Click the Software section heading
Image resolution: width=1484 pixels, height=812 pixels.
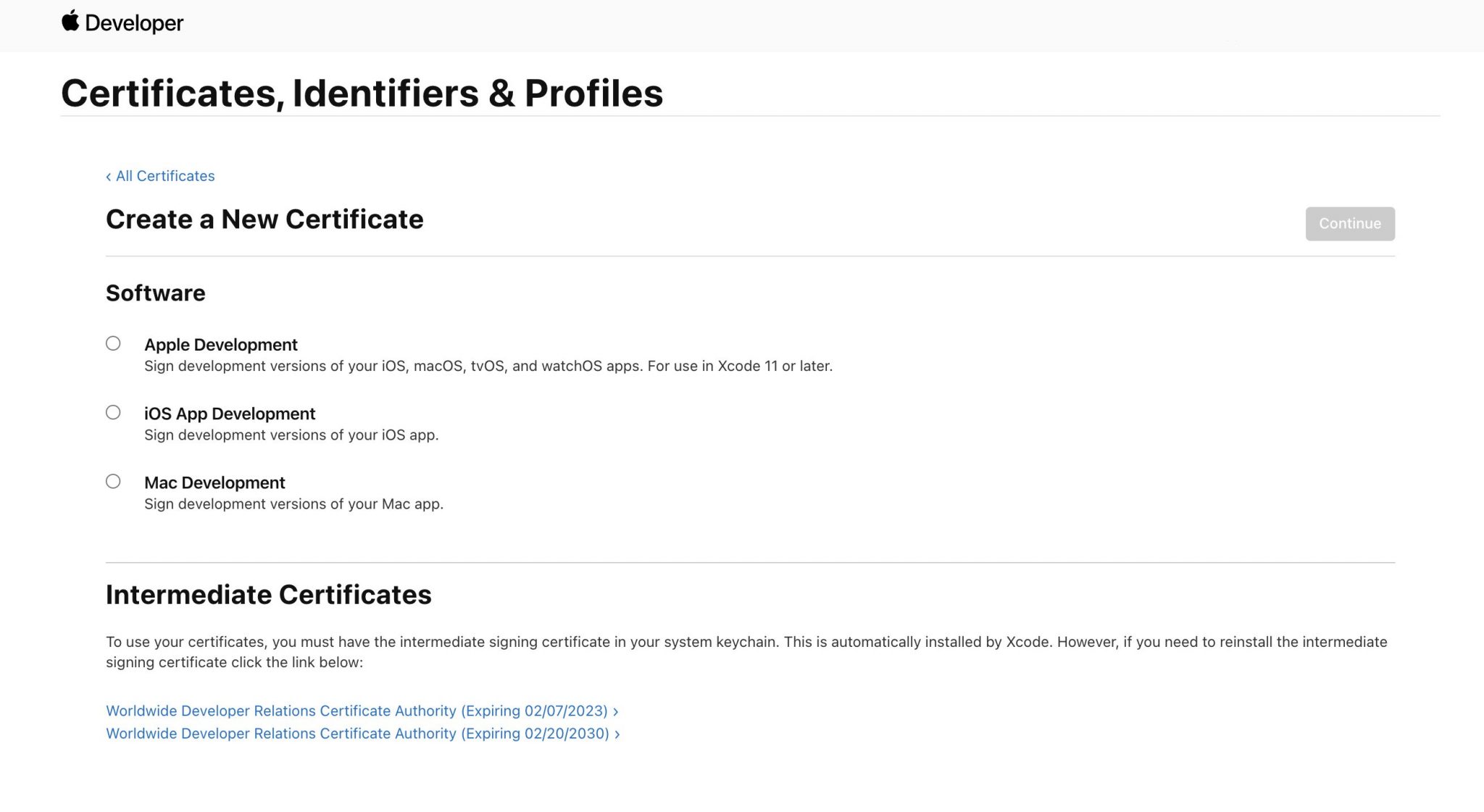pyautogui.click(x=155, y=293)
